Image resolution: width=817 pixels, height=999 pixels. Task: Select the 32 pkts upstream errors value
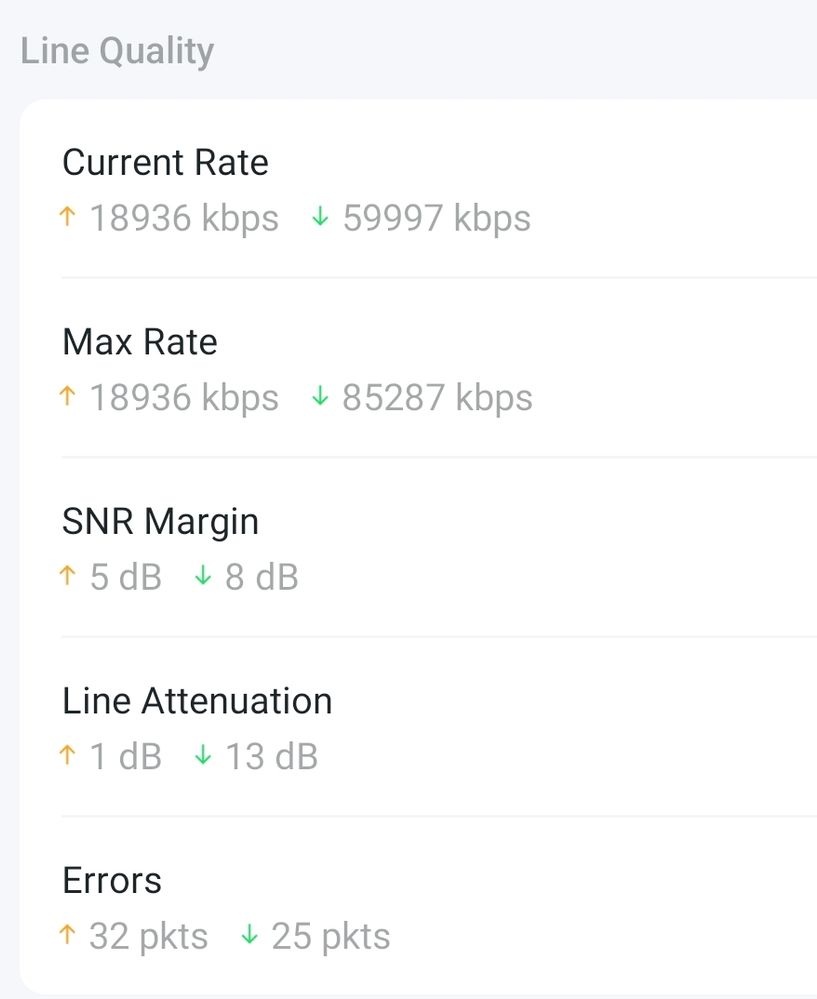pos(149,937)
